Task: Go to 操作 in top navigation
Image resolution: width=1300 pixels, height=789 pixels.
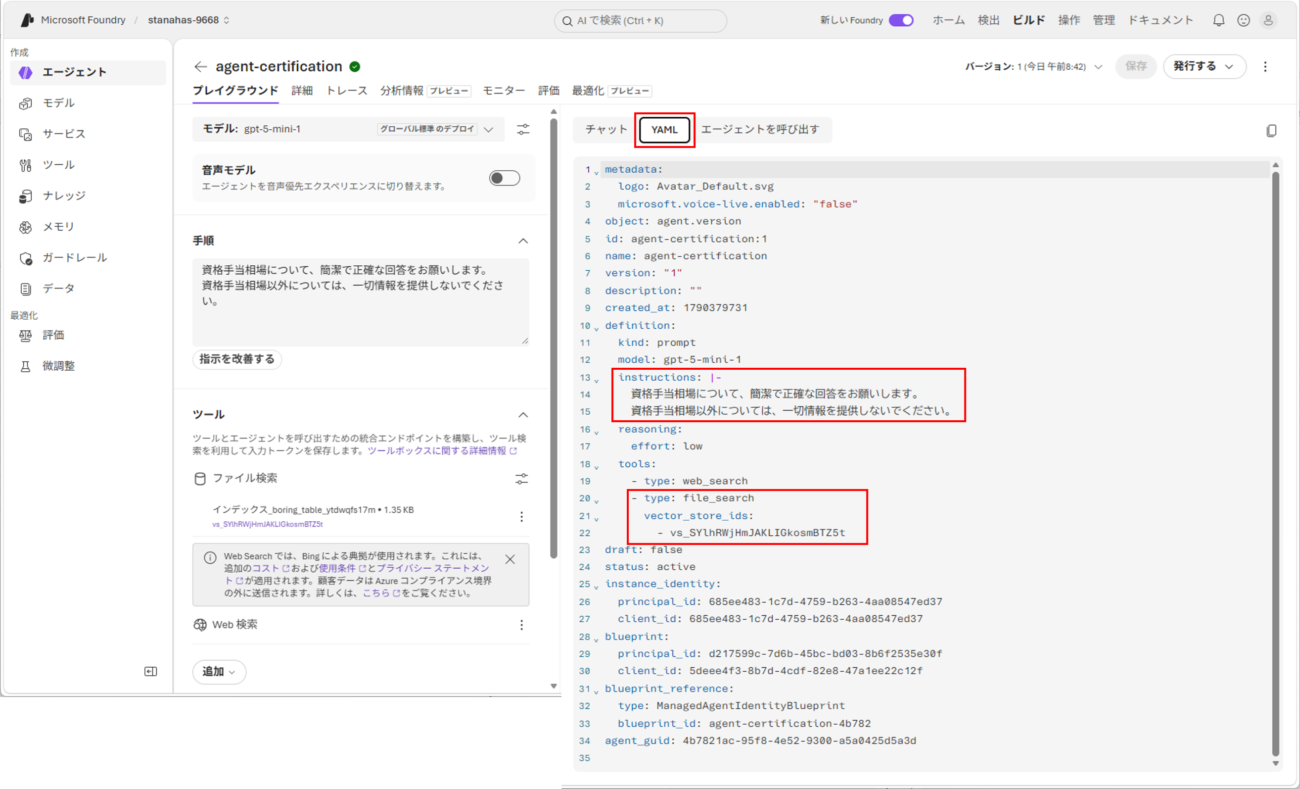Action: (x=1069, y=20)
